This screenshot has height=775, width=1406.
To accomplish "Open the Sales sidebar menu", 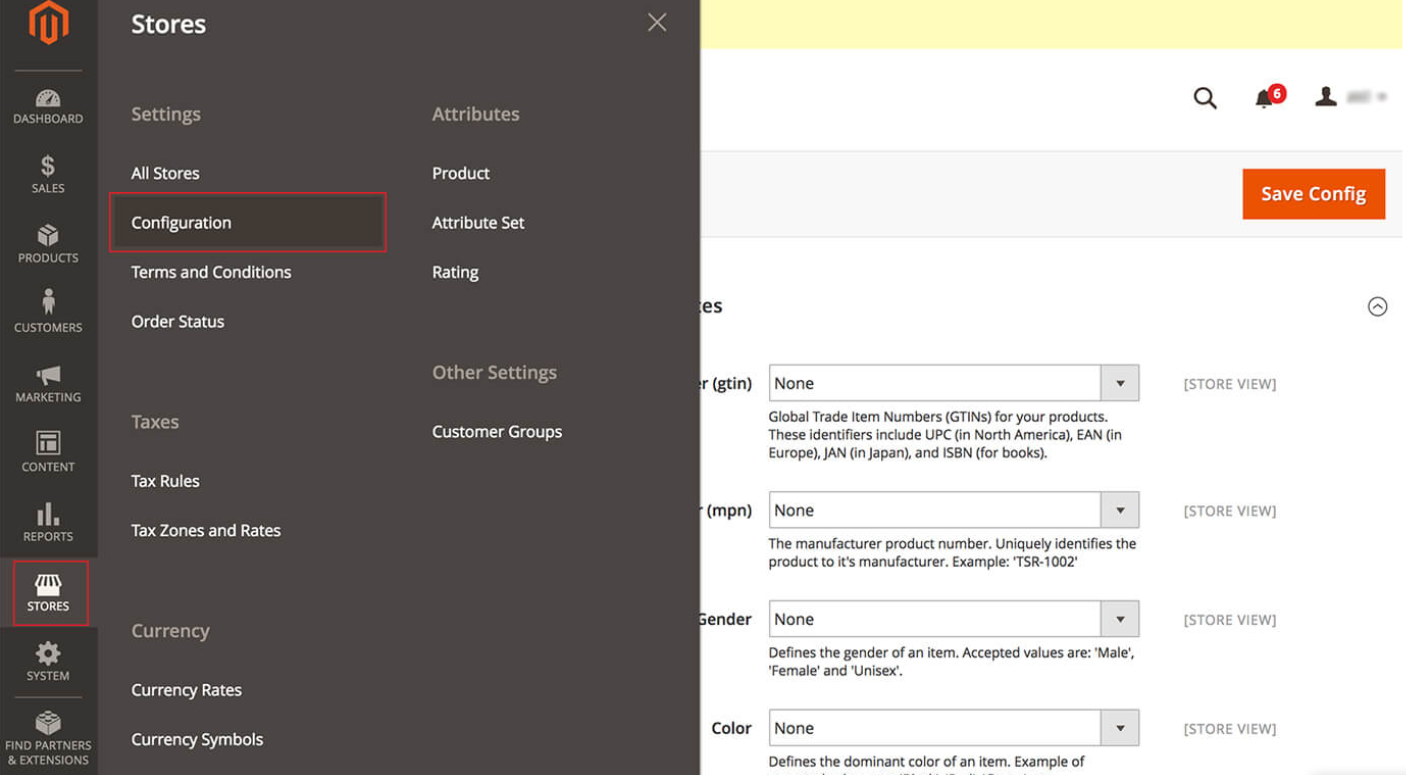I will pyautogui.click(x=48, y=174).
